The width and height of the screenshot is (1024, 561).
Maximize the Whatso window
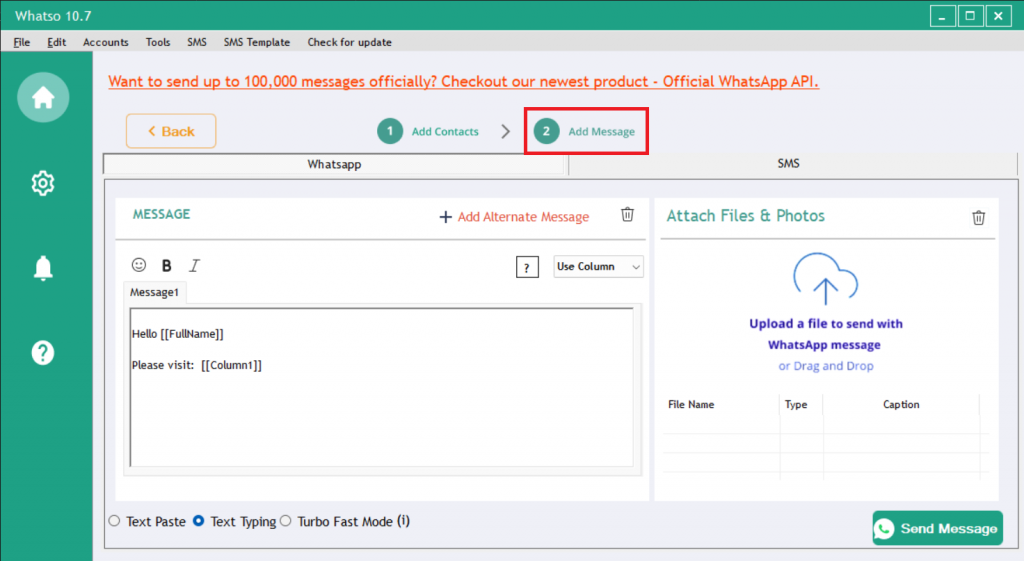point(970,16)
